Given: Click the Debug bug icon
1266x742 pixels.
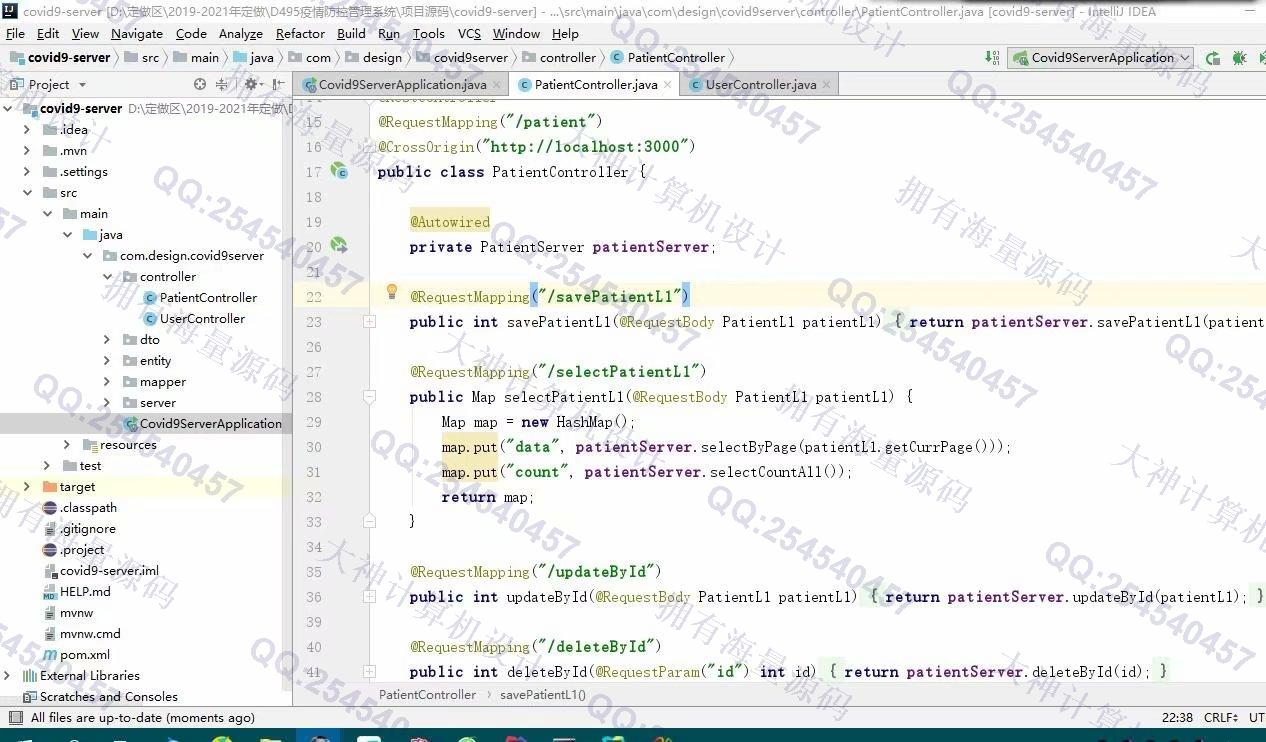Looking at the screenshot, I should [x=1240, y=58].
